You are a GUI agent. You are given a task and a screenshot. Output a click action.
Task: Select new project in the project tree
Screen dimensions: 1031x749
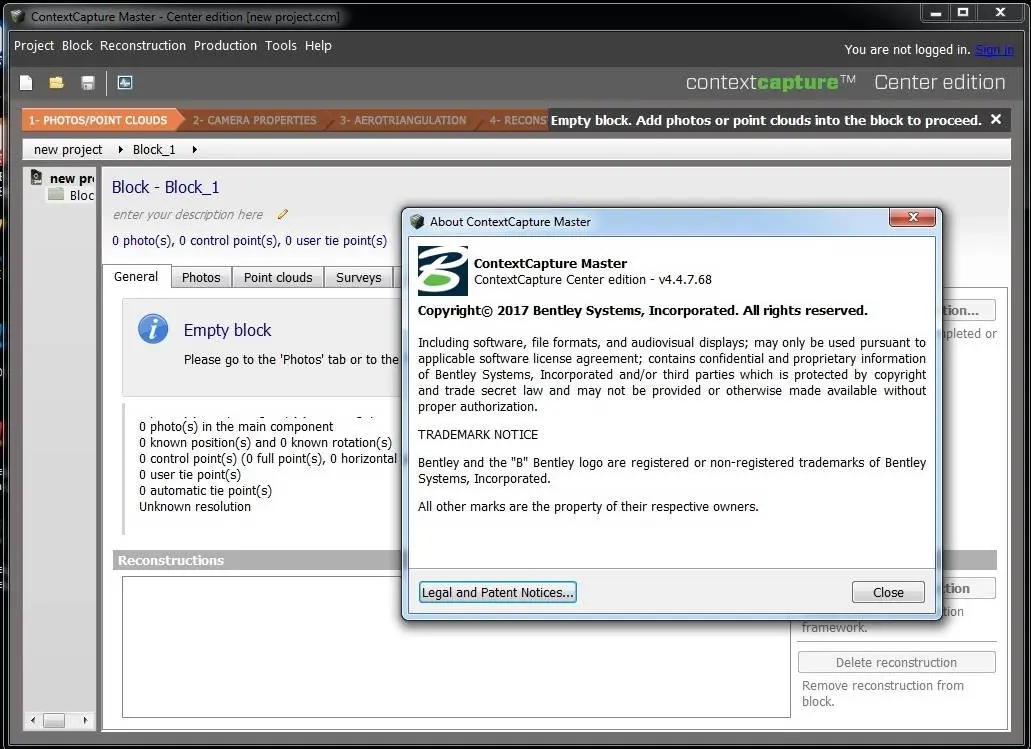point(72,178)
